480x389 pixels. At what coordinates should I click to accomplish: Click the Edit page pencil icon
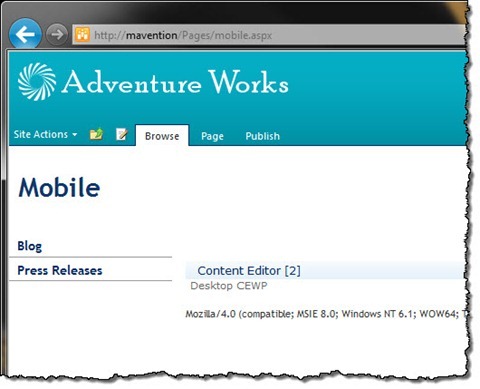pos(122,134)
